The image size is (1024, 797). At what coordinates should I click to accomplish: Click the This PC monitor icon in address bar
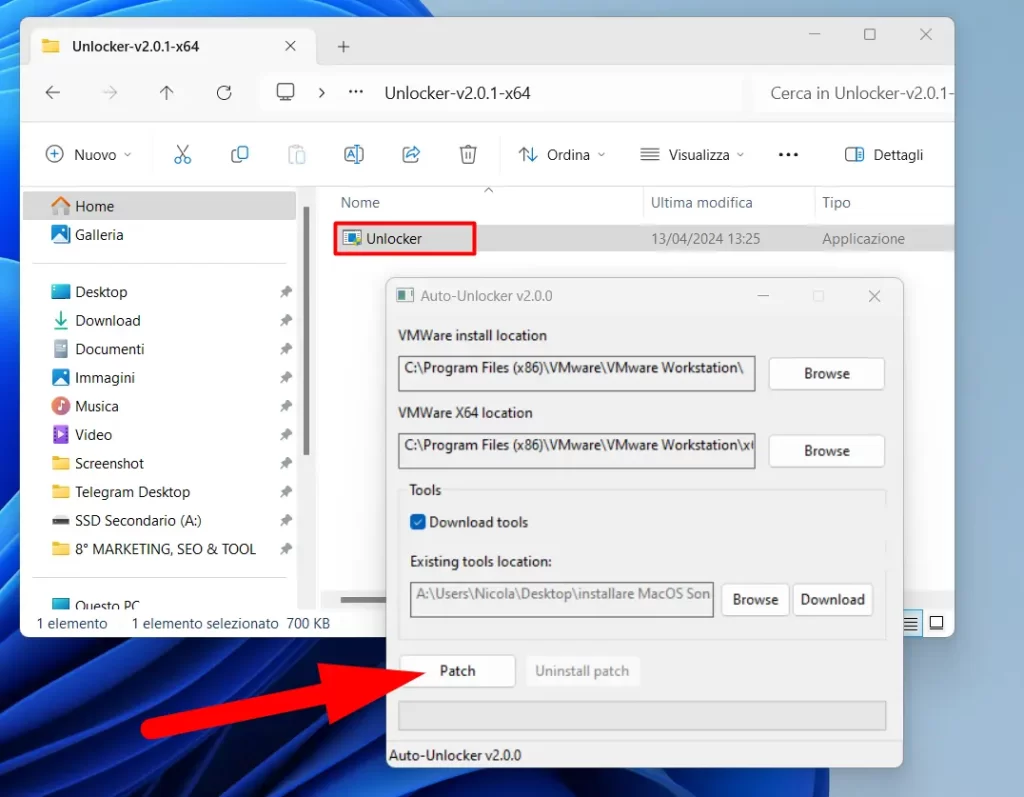(x=285, y=92)
